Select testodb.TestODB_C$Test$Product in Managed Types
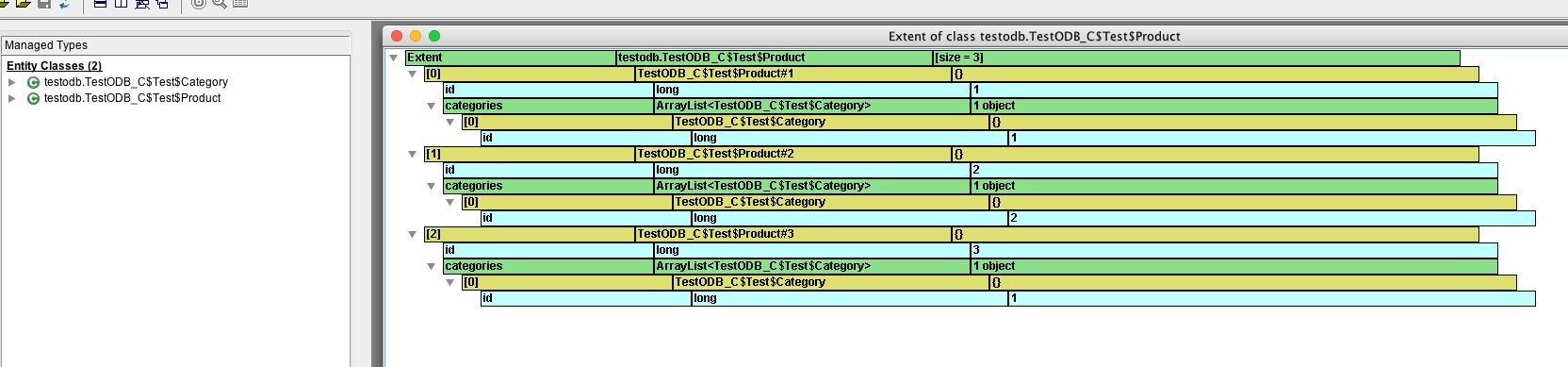The image size is (1568, 367). tap(132, 98)
